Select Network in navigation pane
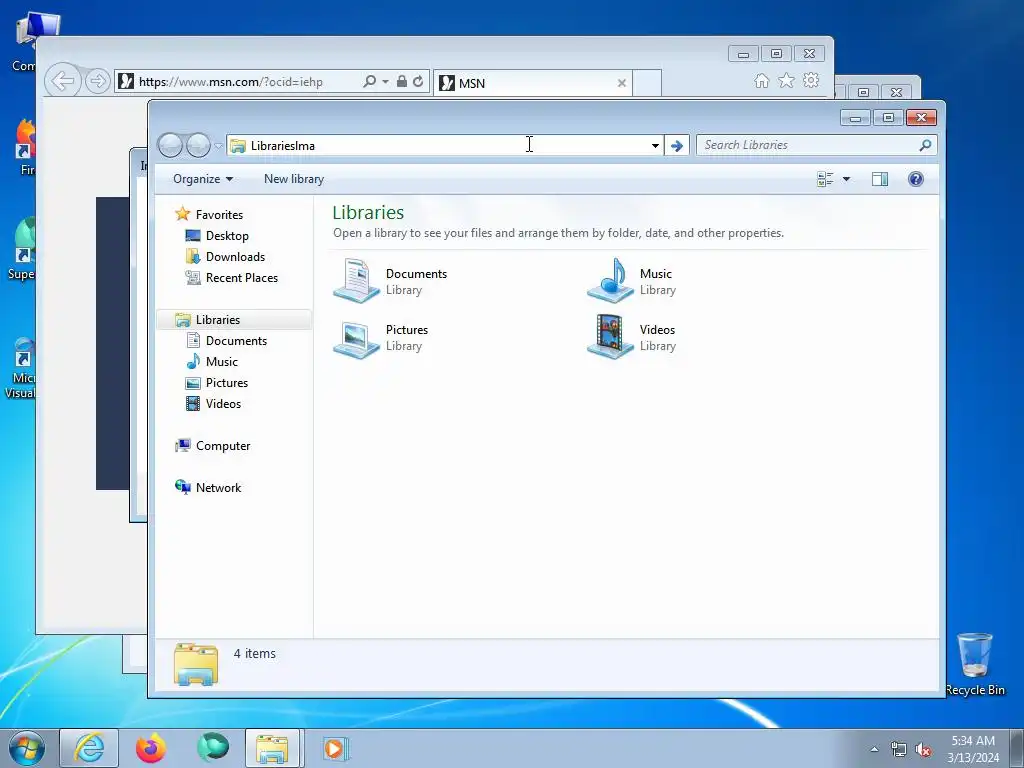The width and height of the screenshot is (1024, 768). pos(219,488)
